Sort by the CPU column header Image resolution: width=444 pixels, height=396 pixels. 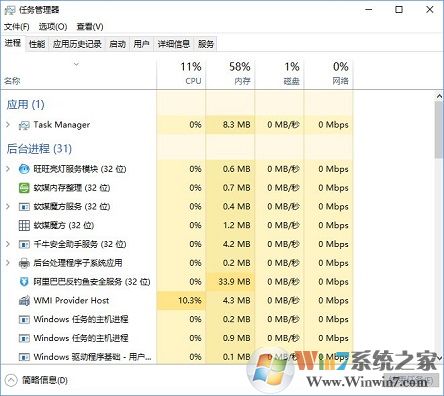181,74
